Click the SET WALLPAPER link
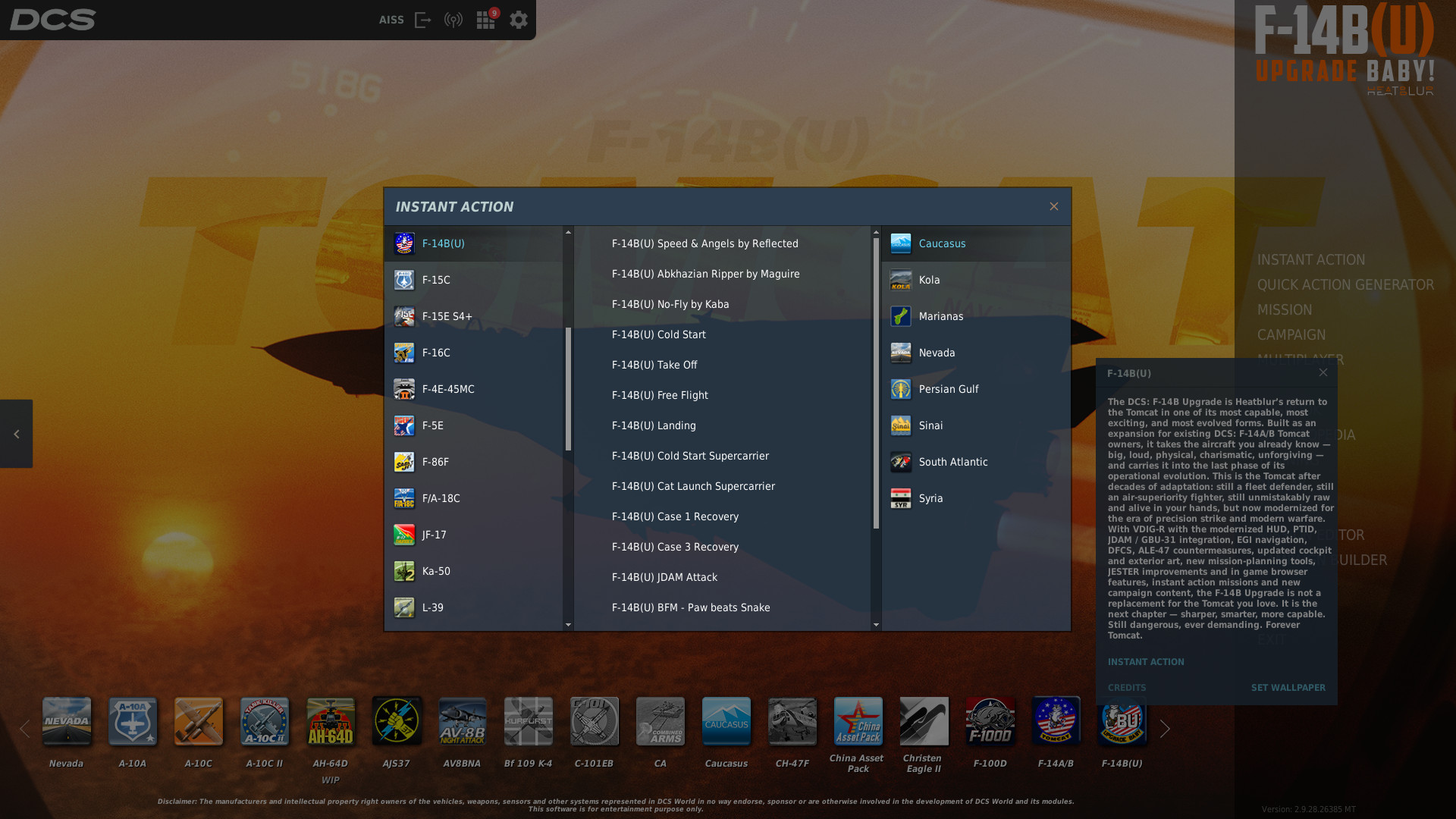This screenshot has height=819, width=1456. click(1288, 688)
